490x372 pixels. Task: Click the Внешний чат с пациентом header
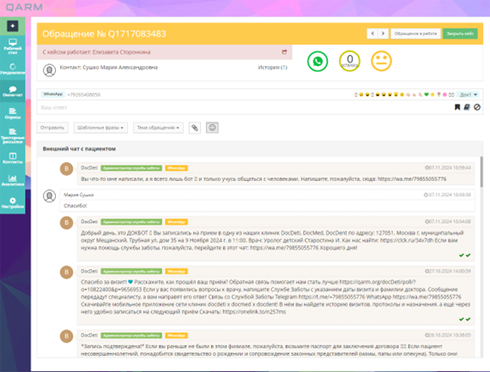point(79,149)
